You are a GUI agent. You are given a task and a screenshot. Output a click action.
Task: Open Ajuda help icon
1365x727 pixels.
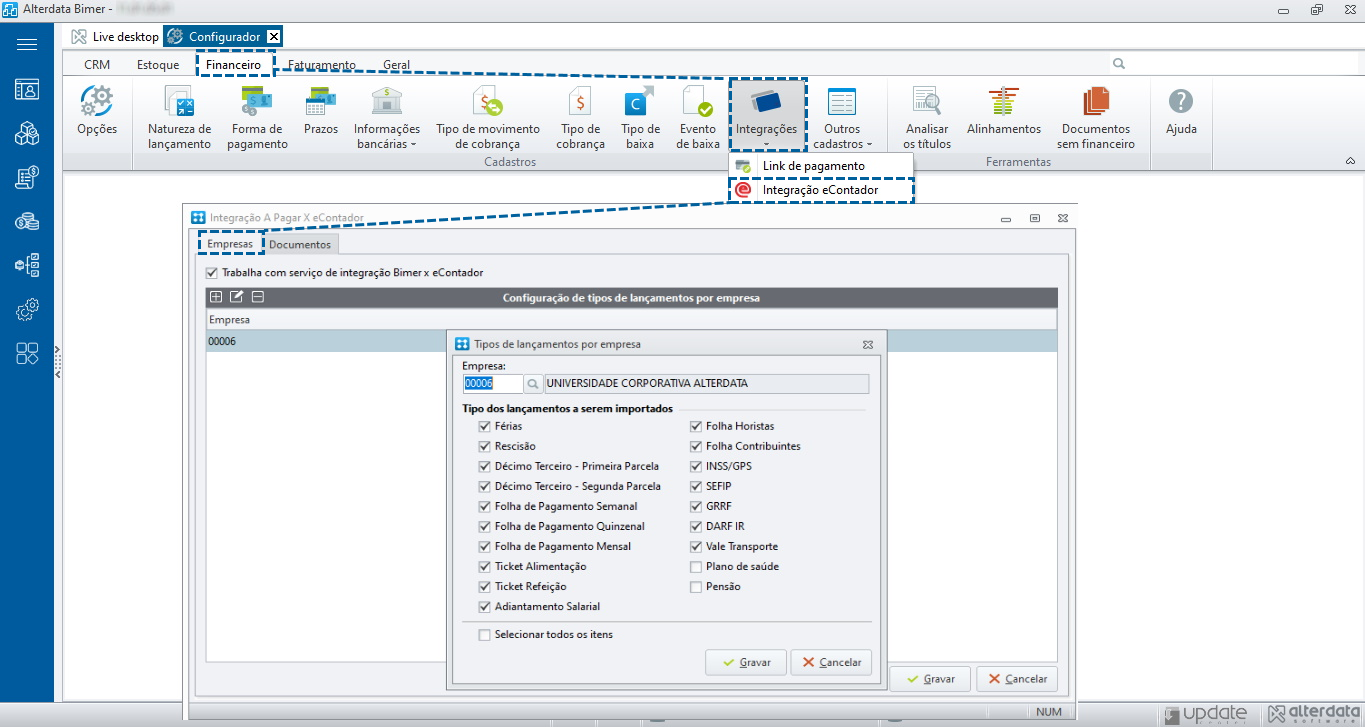(x=1181, y=111)
